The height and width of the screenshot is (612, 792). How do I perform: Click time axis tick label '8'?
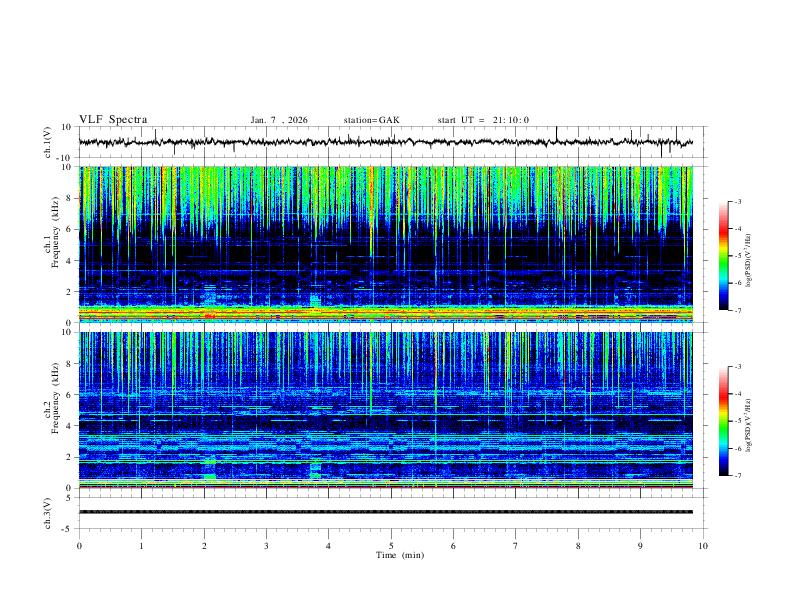tap(578, 546)
